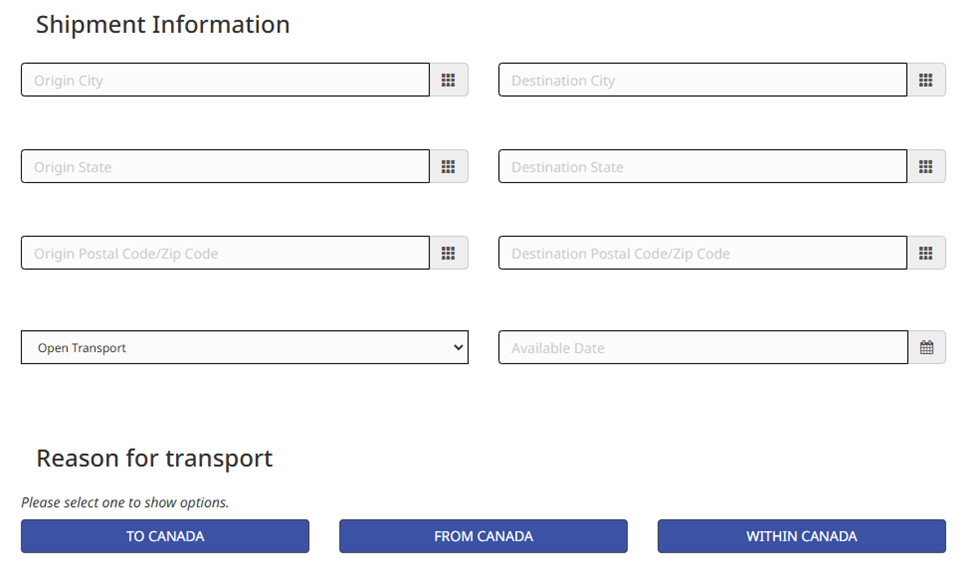Select the Origin State text box
Image resolution: width=979 pixels, height=569 pixels.
point(225,167)
